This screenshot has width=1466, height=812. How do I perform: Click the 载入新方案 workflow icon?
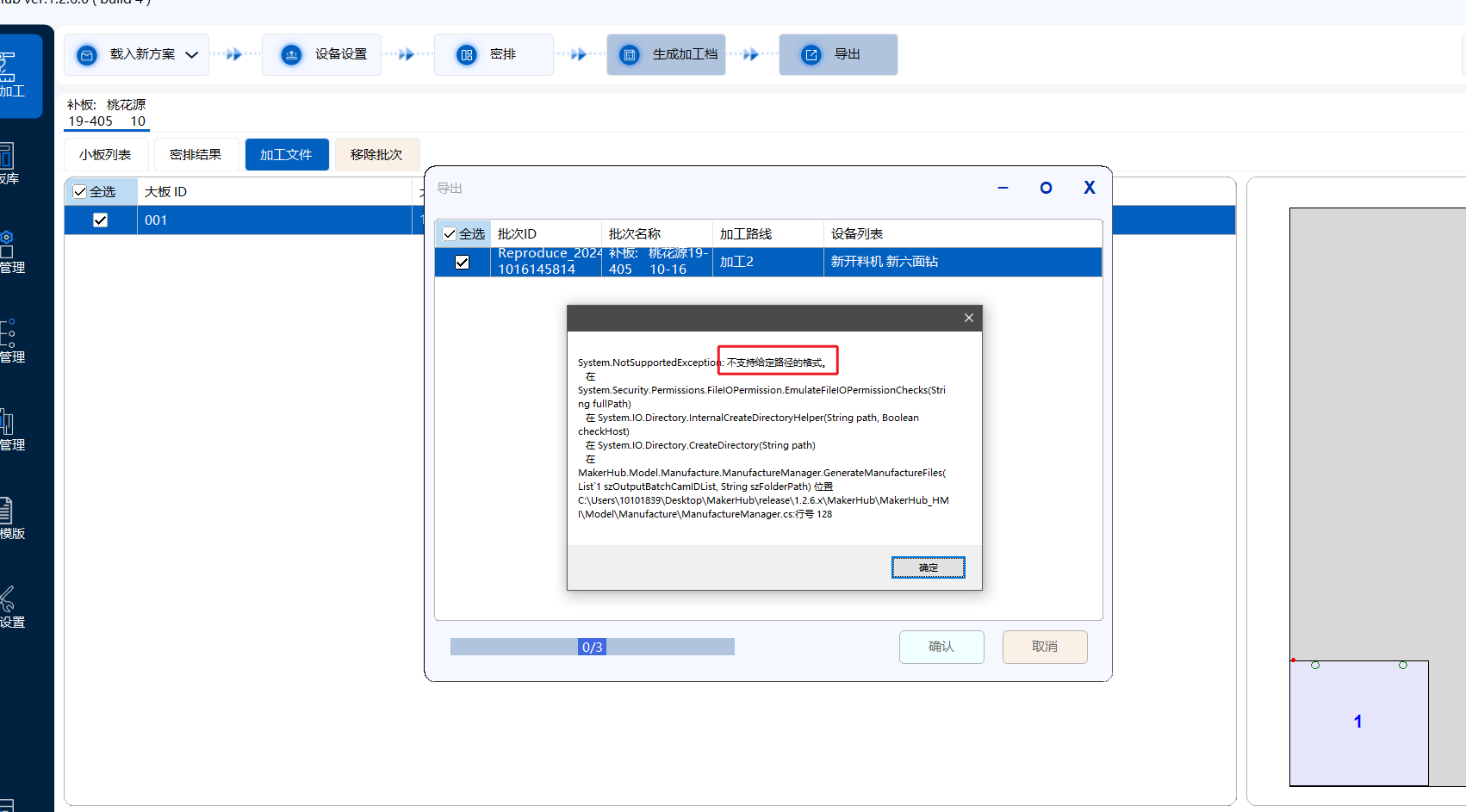[87, 55]
